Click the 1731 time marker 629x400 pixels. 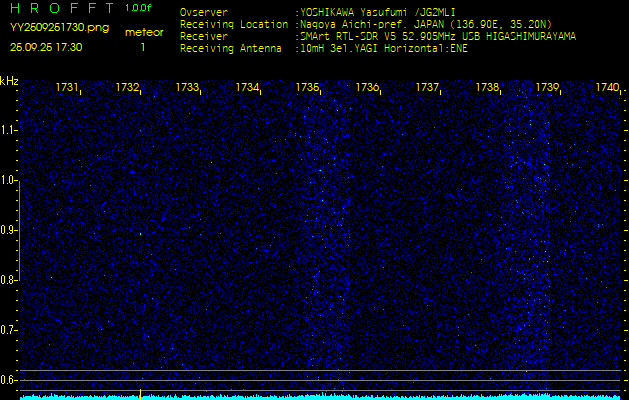[x=67, y=88]
